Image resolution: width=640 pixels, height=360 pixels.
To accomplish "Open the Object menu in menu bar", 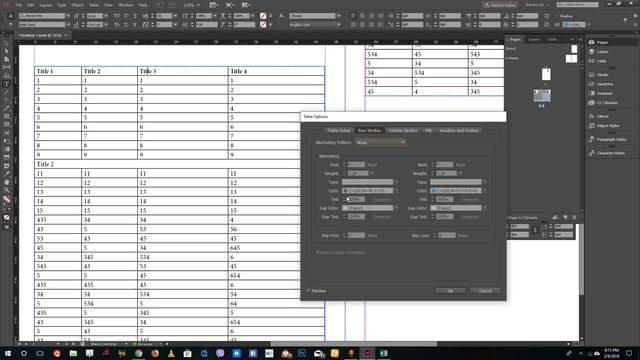I will (x=77, y=5).
